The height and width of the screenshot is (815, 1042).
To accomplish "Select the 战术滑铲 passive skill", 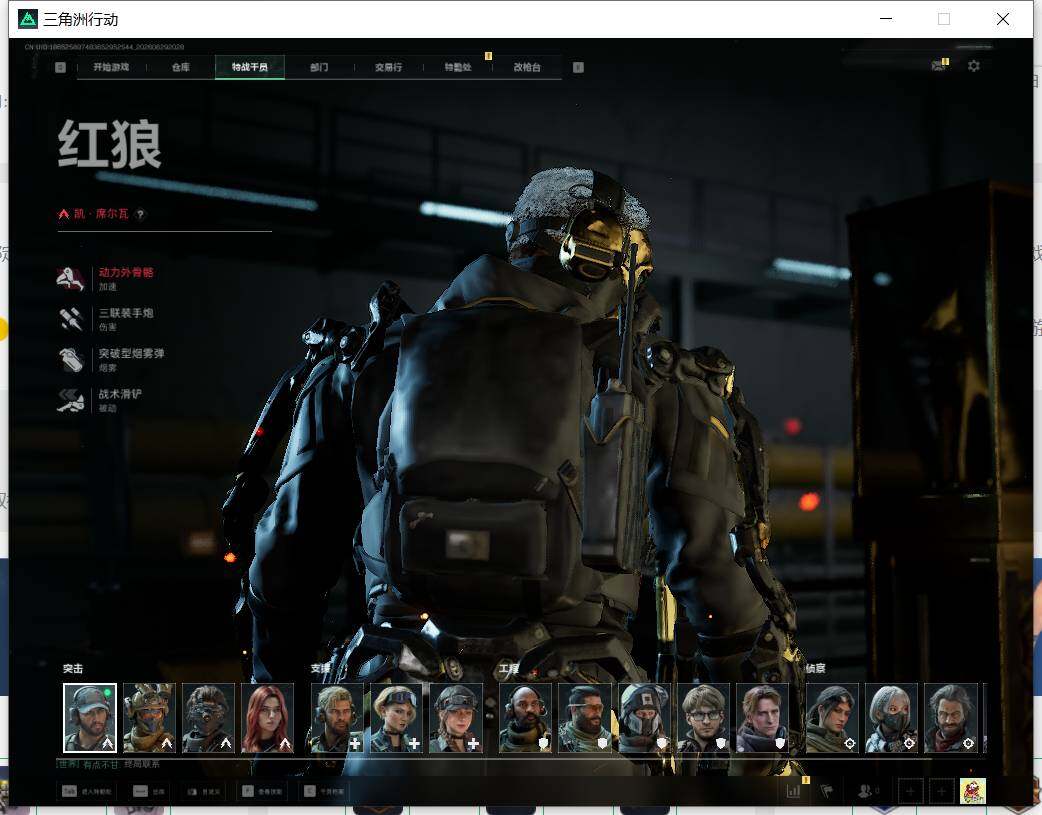I will (x=100, y=401).
